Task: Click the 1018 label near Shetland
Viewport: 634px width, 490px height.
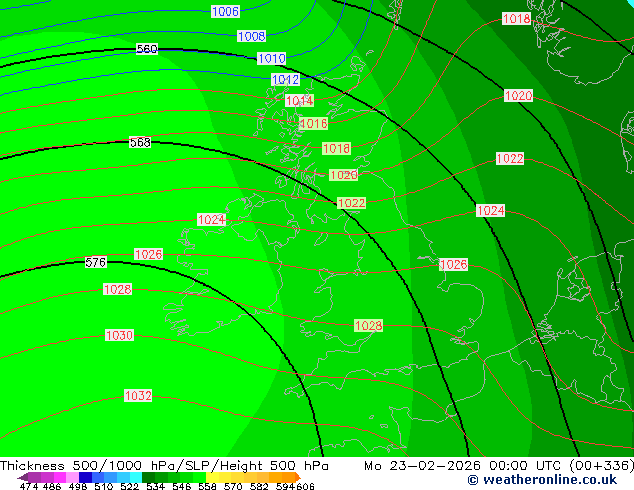Action: (x=516, y=19)
